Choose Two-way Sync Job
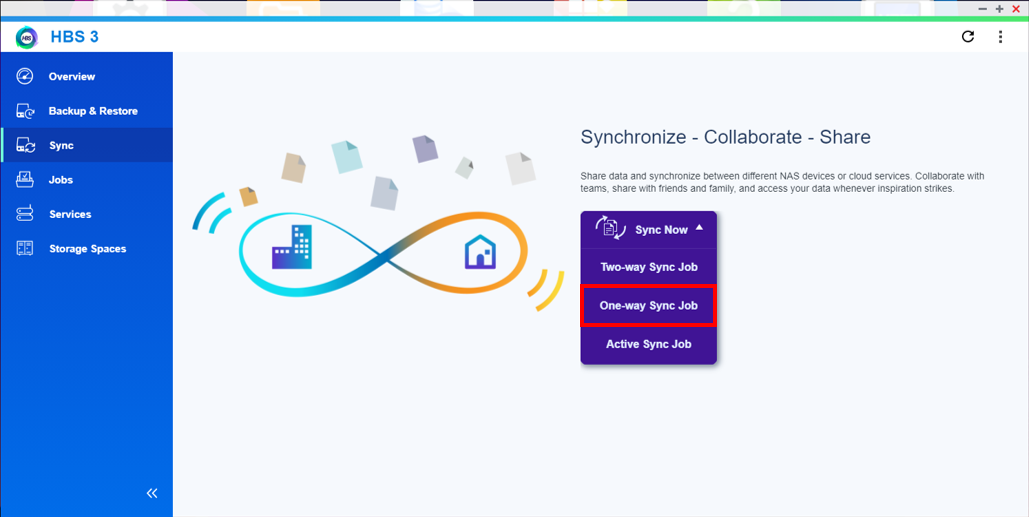Viewport: 1029px width, 517px height. pos(648,267)
